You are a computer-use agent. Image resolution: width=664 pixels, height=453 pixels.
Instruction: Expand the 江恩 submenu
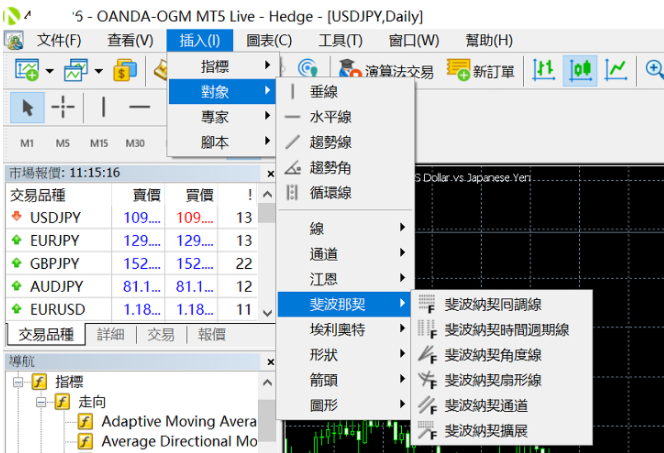tap(345, 279)
